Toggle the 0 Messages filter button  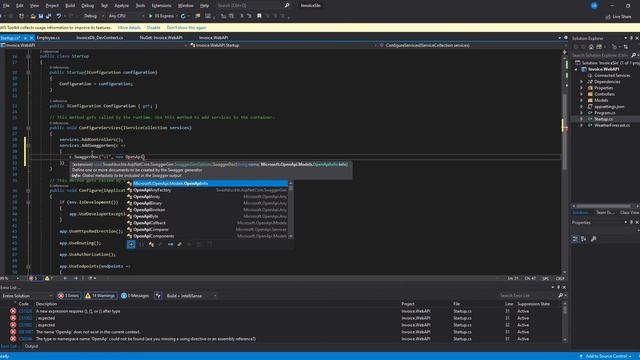[x=135, y=296]
